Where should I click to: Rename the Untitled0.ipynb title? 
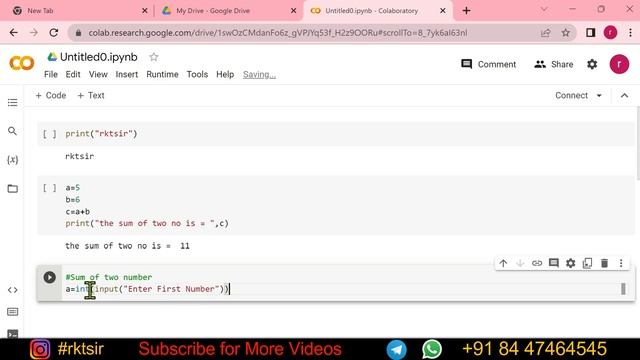[x=99, y=57]
